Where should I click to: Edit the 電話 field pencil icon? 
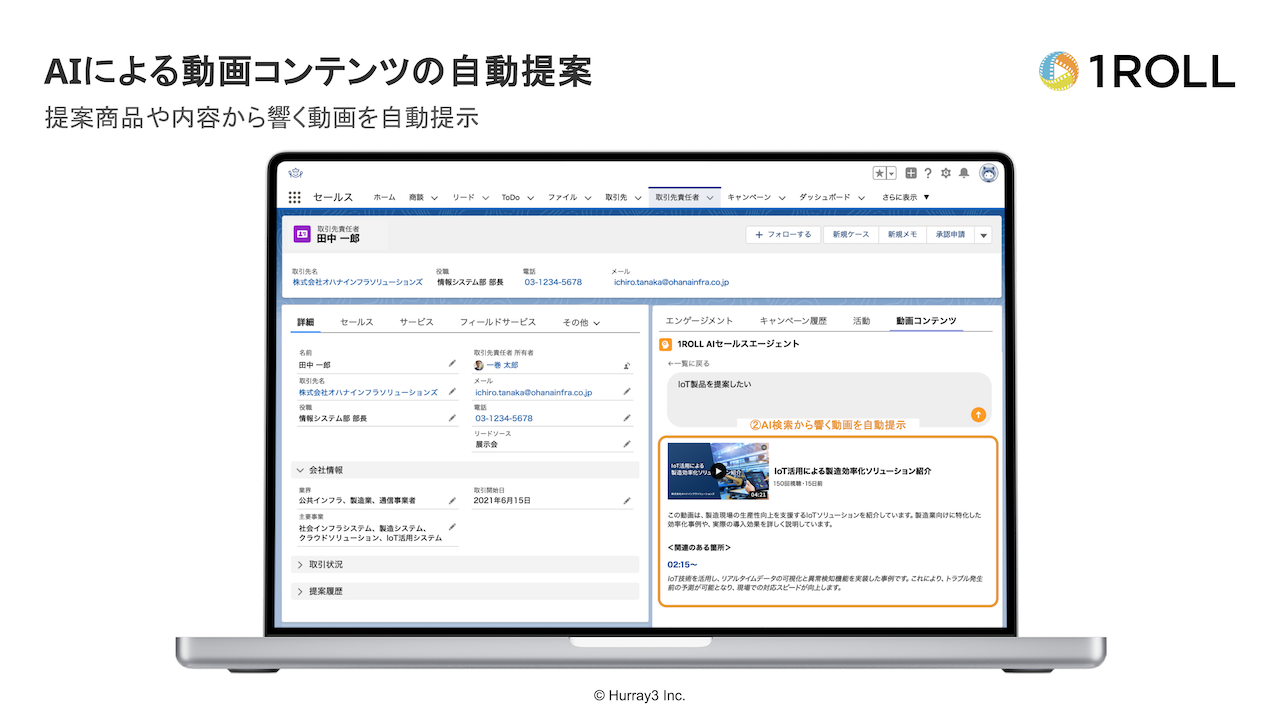tap(627, 418)
